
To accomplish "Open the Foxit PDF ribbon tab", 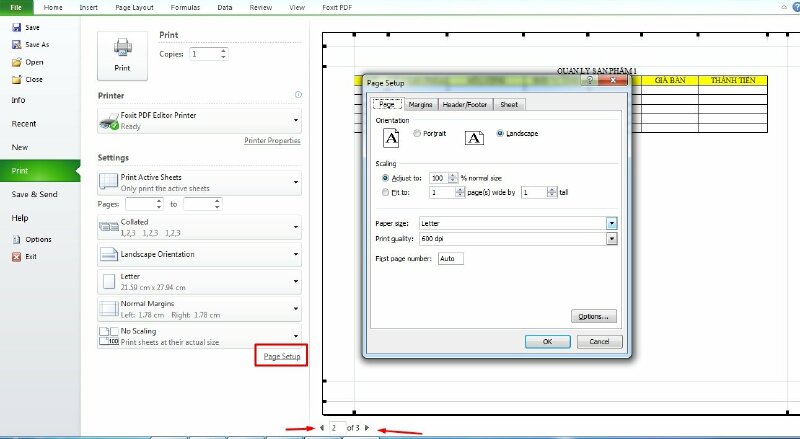I will (337, 7).
